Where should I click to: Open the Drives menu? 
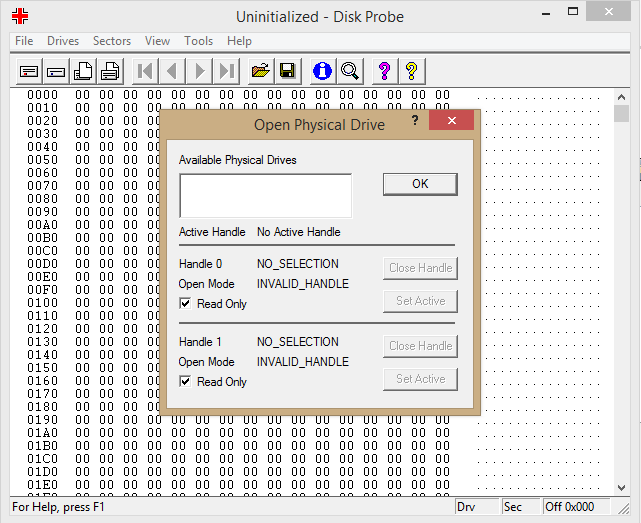(63, 41)
